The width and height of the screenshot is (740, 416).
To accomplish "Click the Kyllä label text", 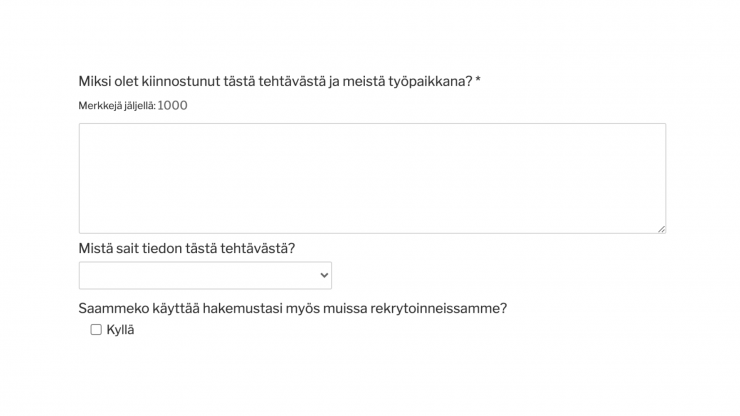I will [120, 330].
